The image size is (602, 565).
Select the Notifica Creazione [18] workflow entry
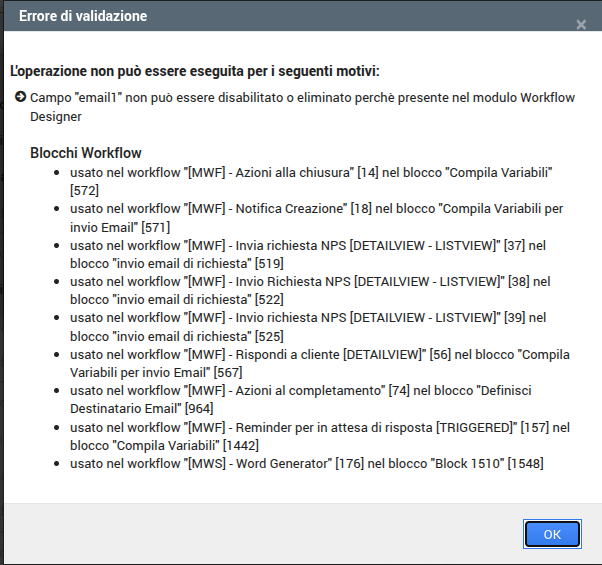[316, 218]
